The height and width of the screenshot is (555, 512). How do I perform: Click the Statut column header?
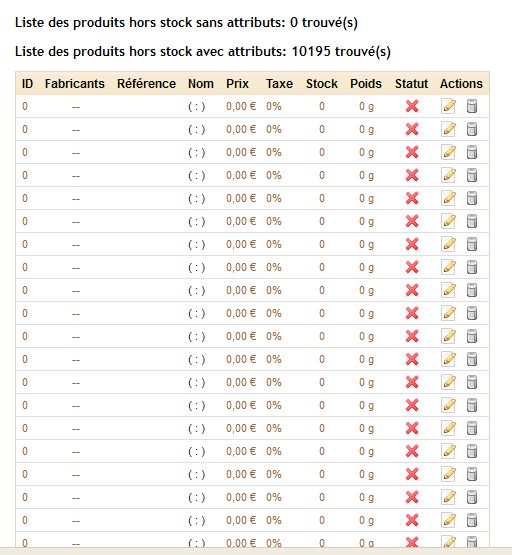click(x=412, y=84)
